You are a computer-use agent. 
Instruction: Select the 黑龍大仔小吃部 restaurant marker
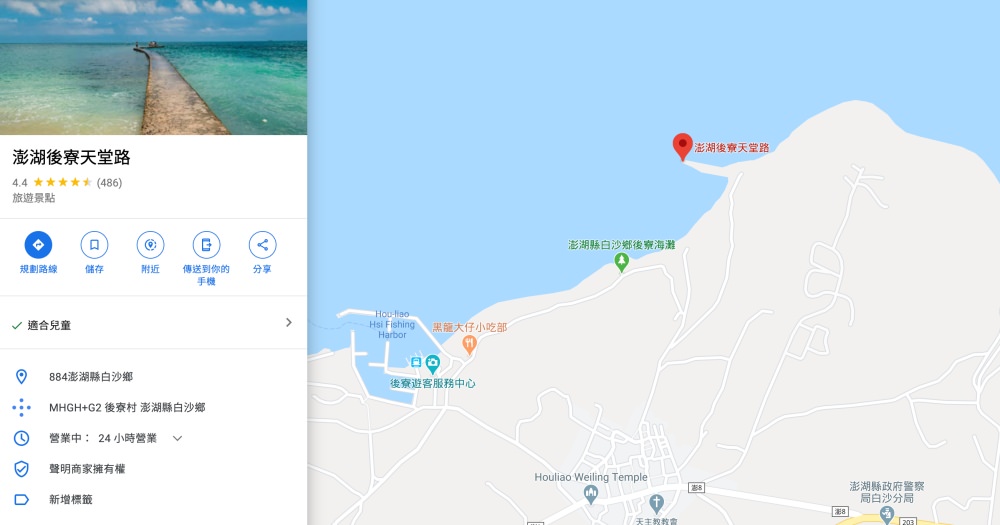(x=469, y=345)
